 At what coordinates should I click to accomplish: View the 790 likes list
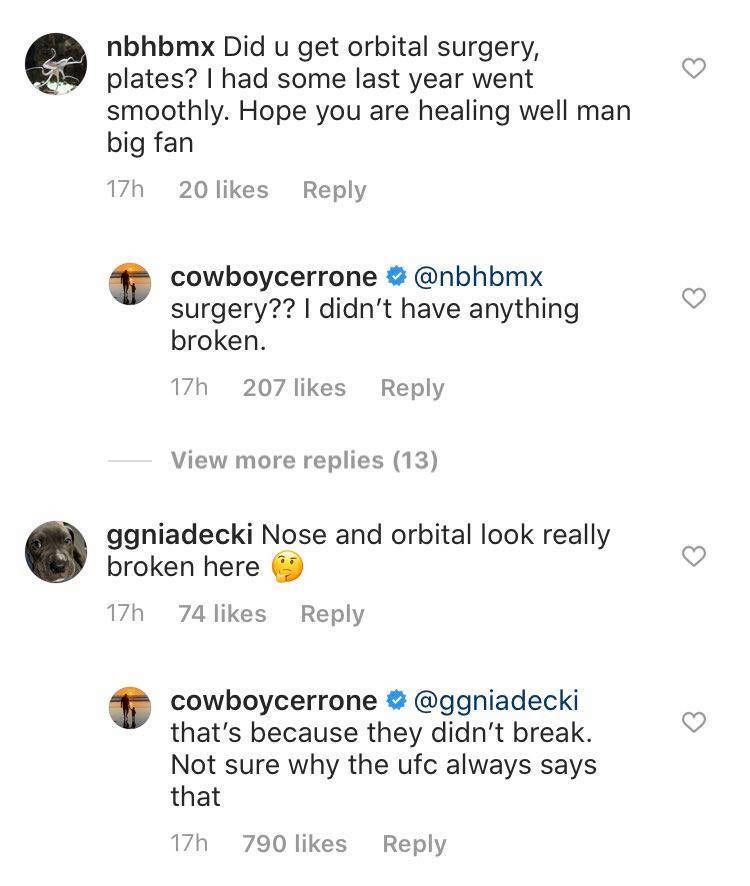point(294,844)
